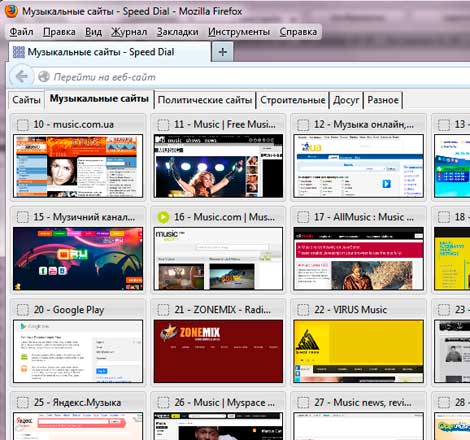Switch to the Разное group tab
470x440 pixels.
point(383,100)
